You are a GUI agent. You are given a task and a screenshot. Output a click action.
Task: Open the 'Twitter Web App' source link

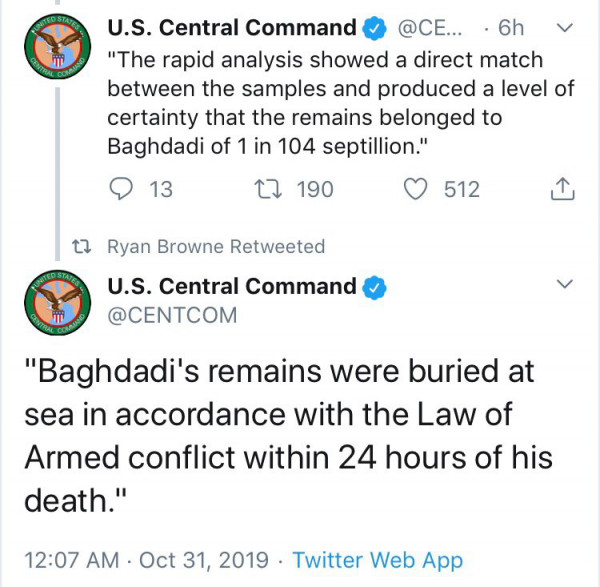pos(378,559)
